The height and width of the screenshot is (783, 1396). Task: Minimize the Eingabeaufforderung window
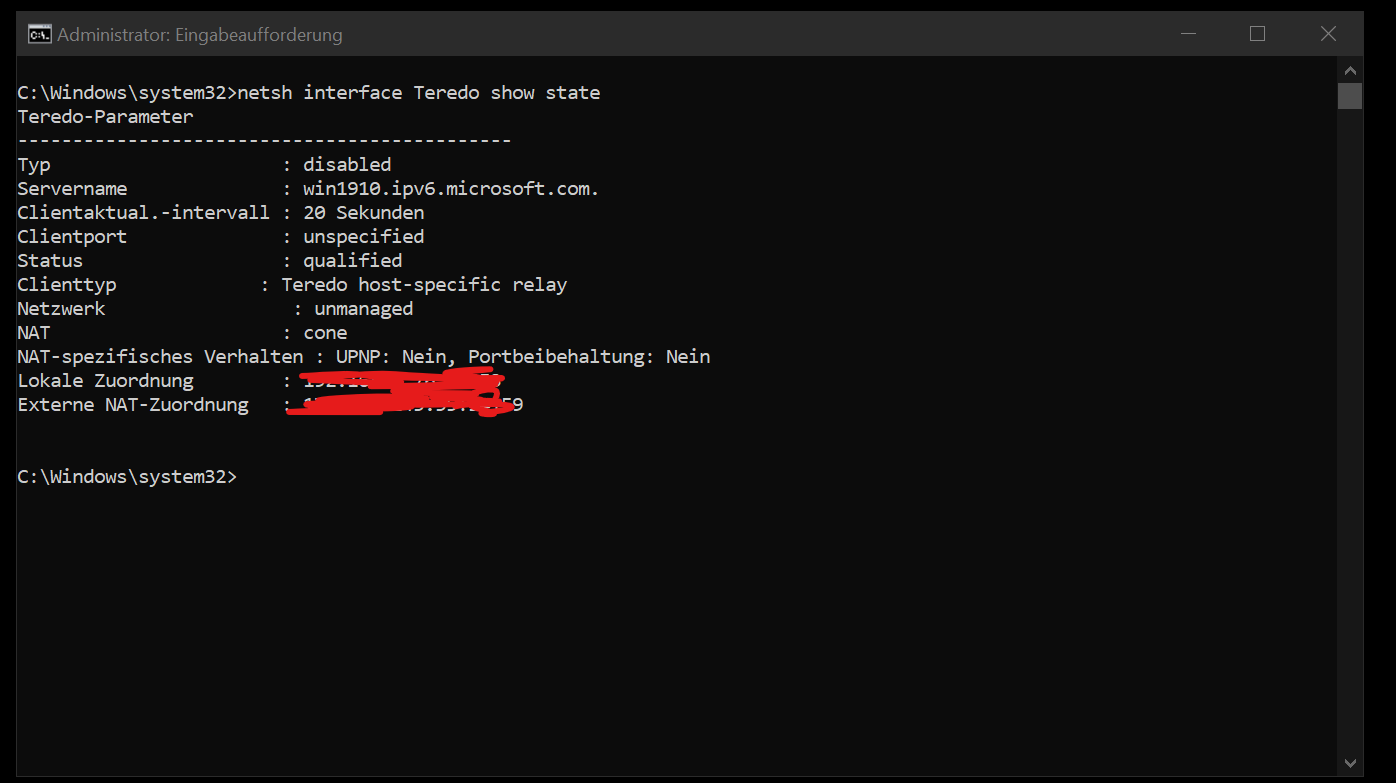click(x=1187, y=34)
